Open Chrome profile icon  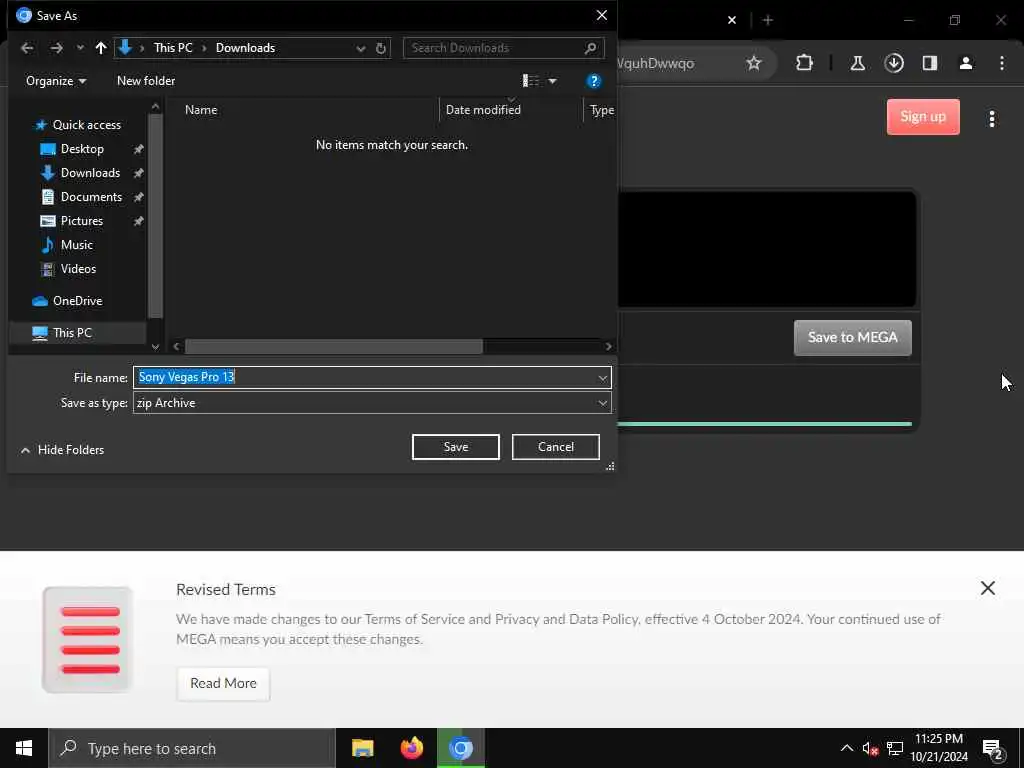[x=966, y=63]
